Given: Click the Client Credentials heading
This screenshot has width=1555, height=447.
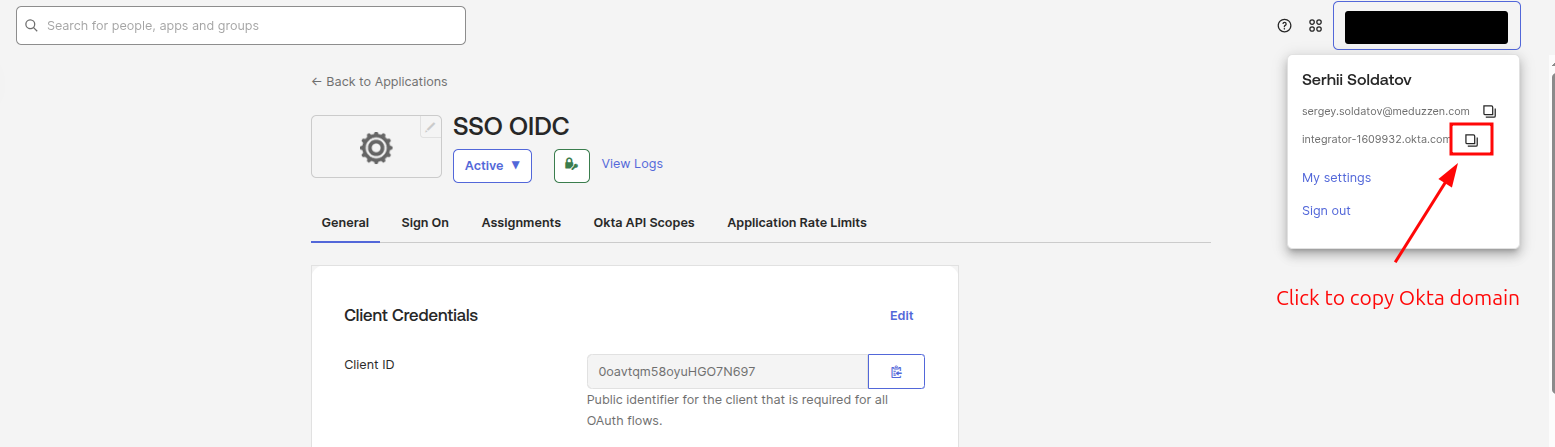Looking at the screenshot, I should click(411, 316).
